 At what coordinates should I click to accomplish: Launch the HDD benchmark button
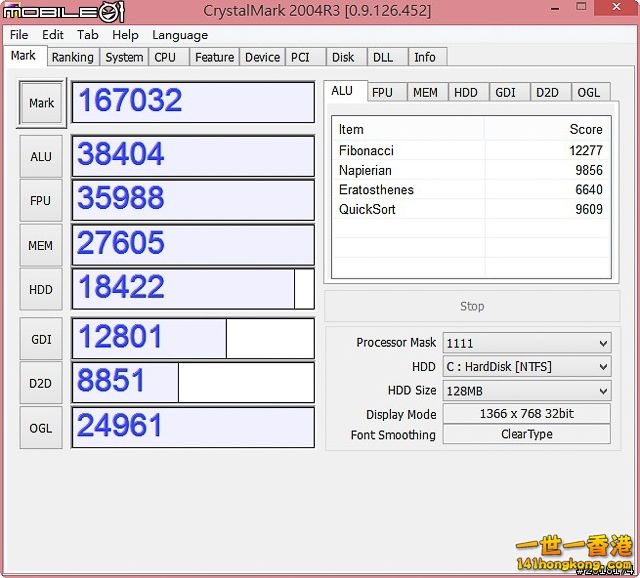pos(41,289)
